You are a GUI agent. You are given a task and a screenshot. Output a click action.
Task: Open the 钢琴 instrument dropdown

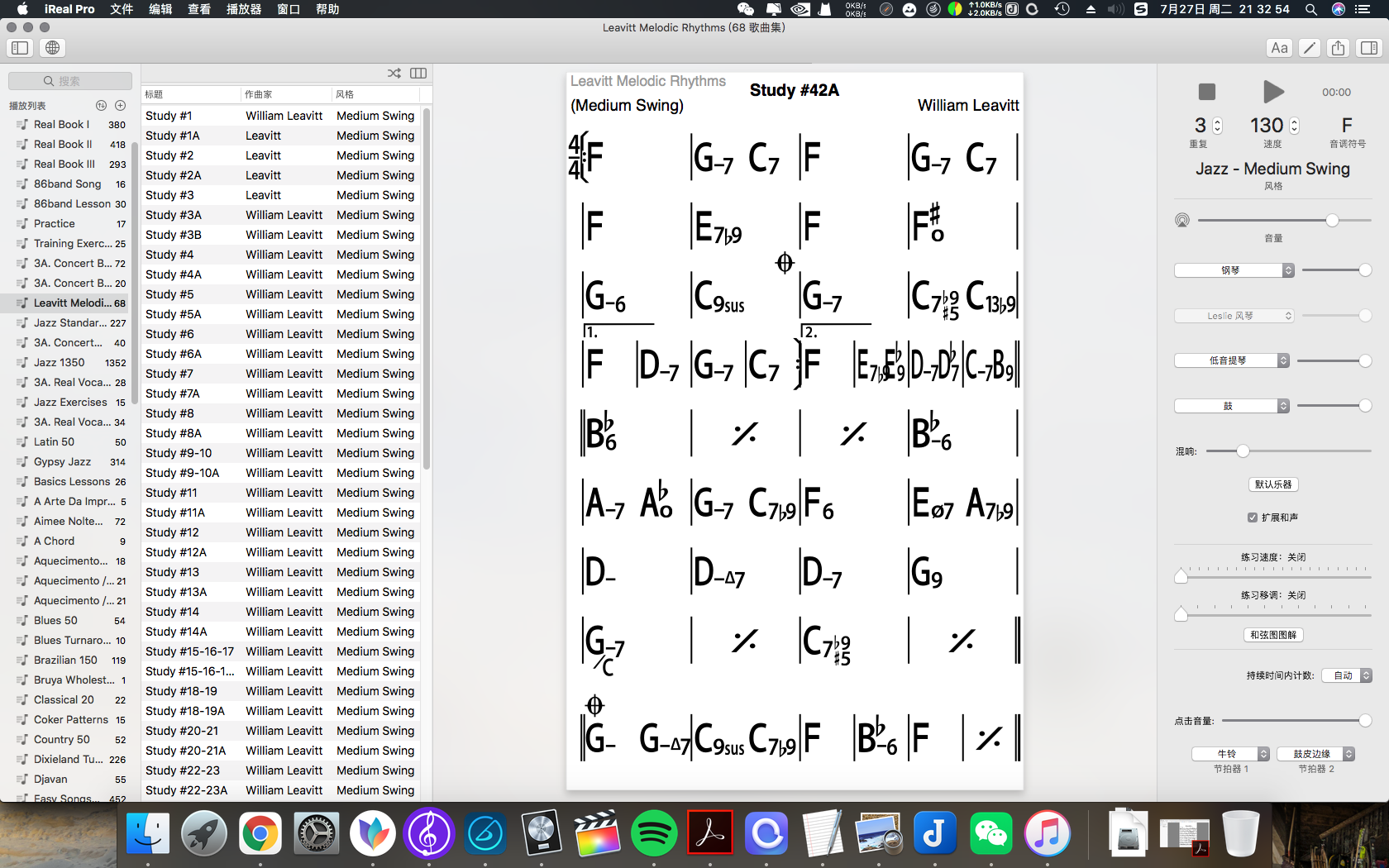[x=1234, y=270]
